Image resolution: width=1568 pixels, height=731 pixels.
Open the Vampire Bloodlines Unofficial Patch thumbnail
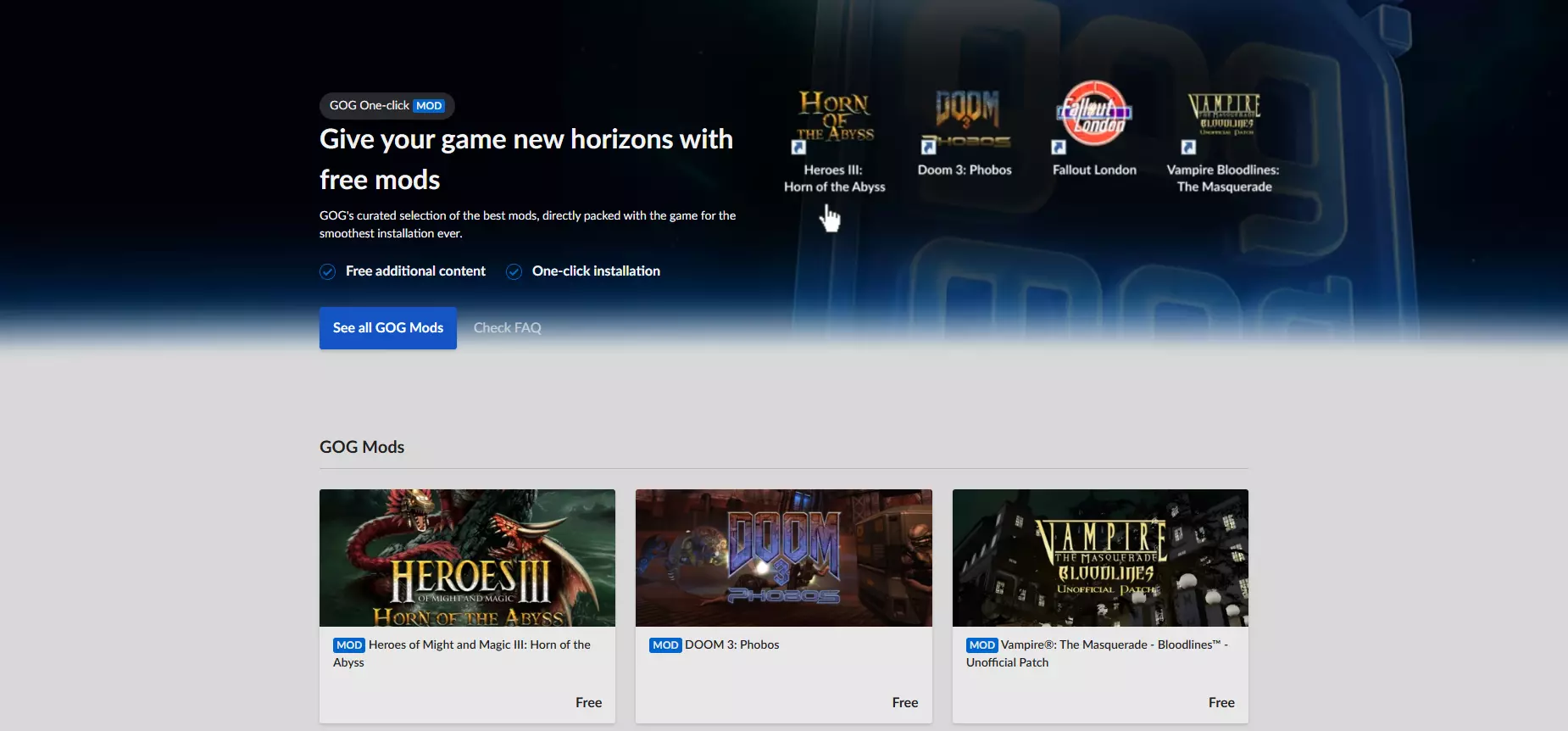[1100, 558]
